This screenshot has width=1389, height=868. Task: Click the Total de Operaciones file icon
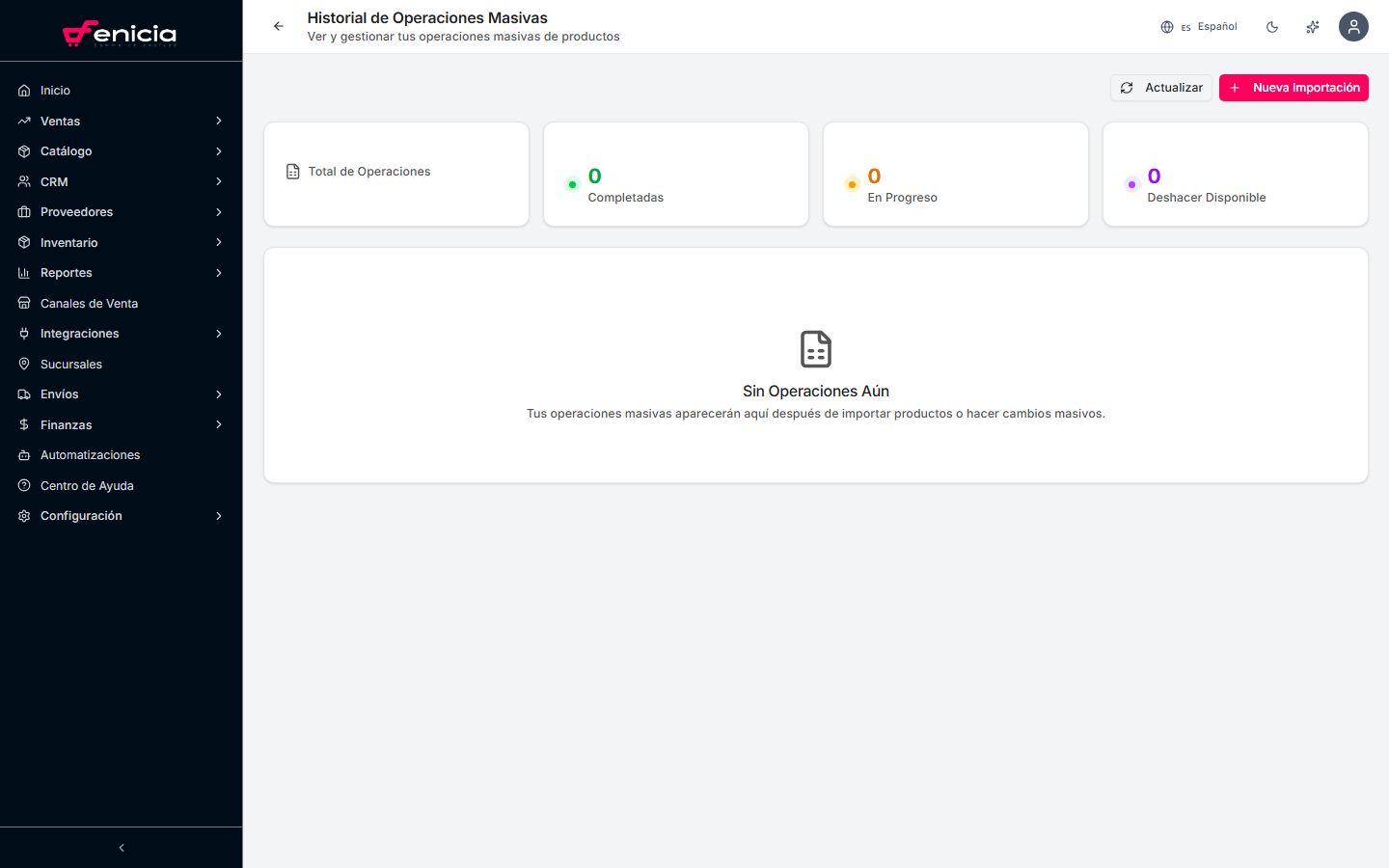click(x=293, y=172)
